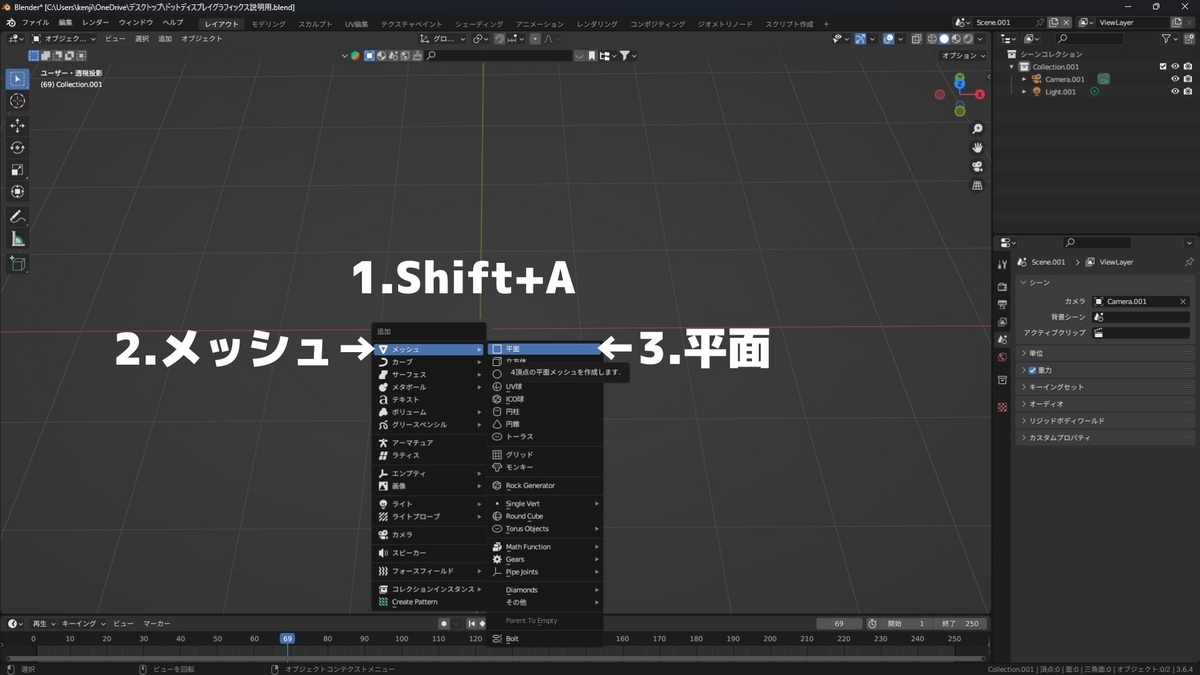The image size is (1200, 675).
Task: Click the current frame 69 field
Action: click(838, 623)
